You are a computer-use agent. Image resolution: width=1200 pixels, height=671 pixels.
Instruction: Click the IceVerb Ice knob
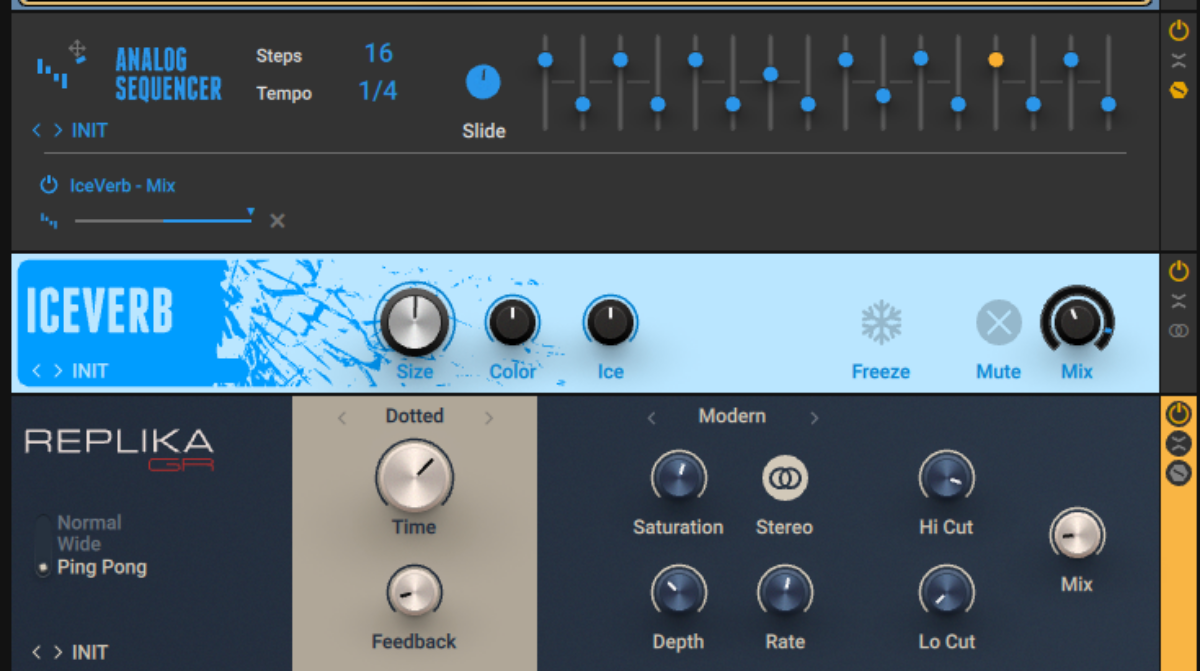[610, 323]
